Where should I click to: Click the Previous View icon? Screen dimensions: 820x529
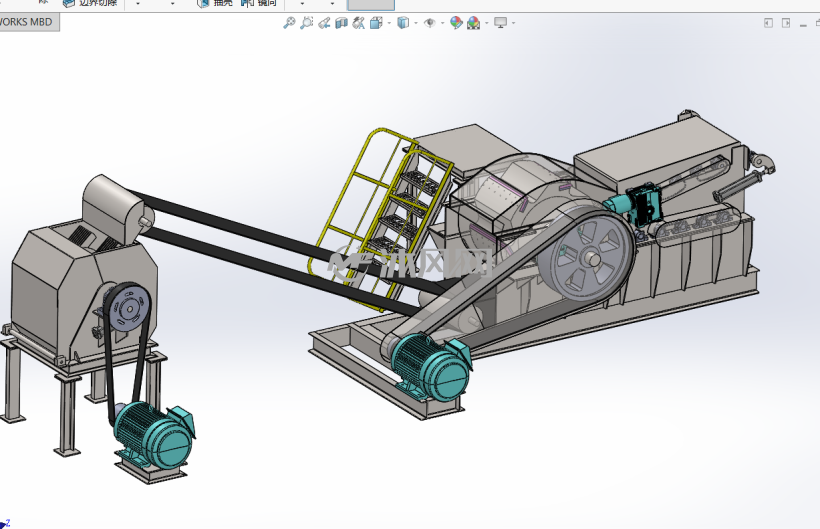click(x=324, y=23)
